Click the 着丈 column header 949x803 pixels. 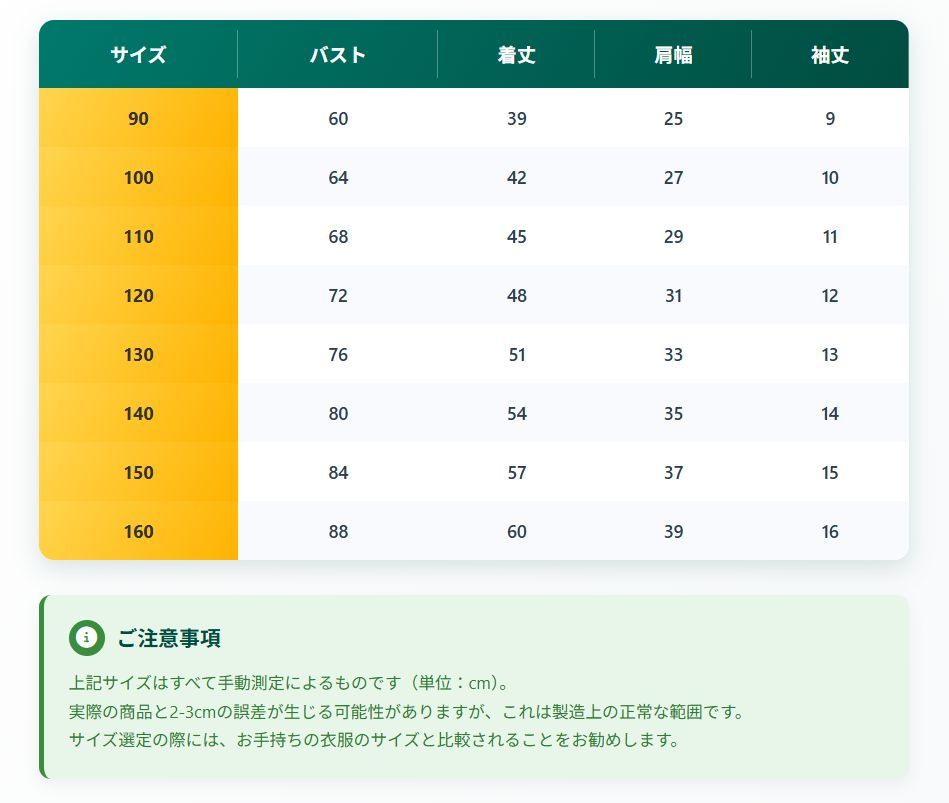point(516,55)
